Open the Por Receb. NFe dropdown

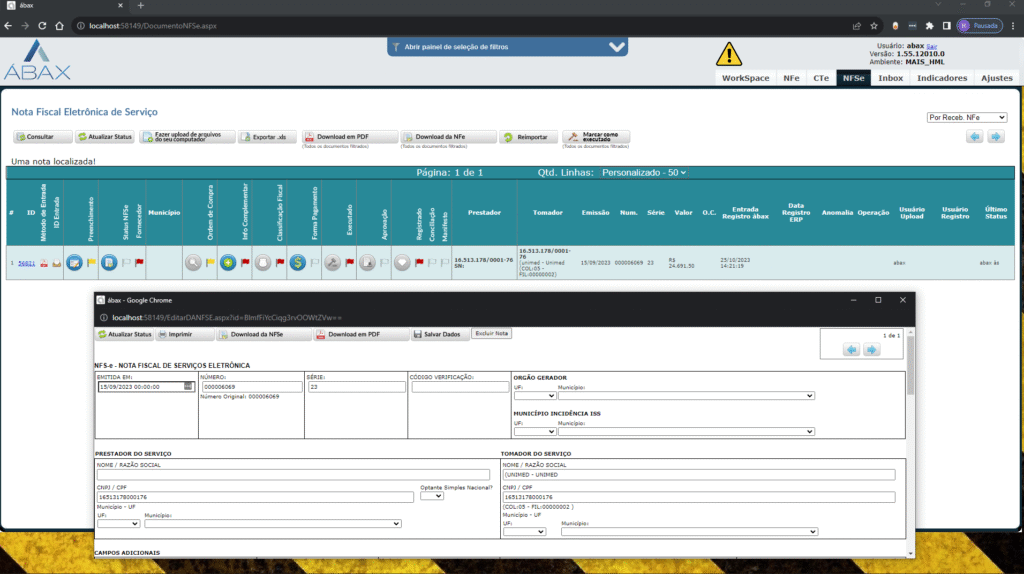pos(966,117)
